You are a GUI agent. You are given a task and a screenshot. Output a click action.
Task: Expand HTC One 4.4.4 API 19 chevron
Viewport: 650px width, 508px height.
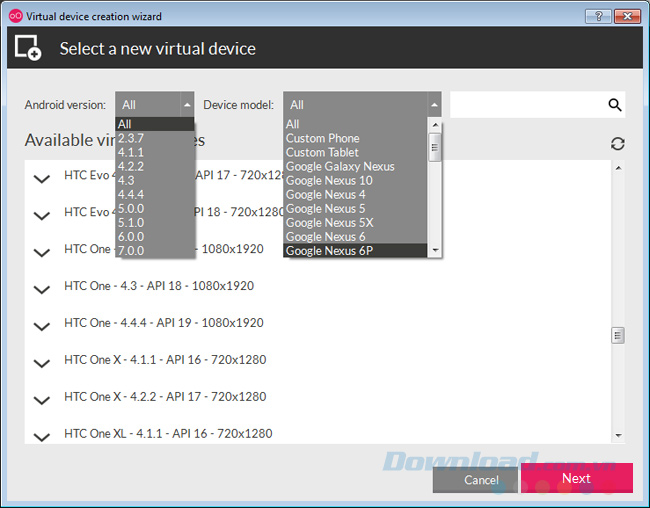(42, 326)
